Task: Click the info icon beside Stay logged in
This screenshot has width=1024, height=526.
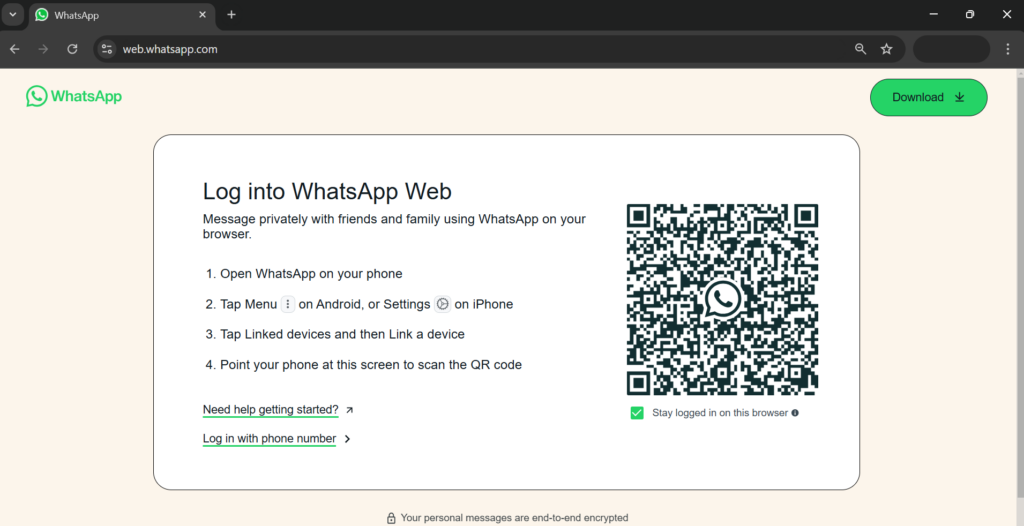Action: (795, 413)
